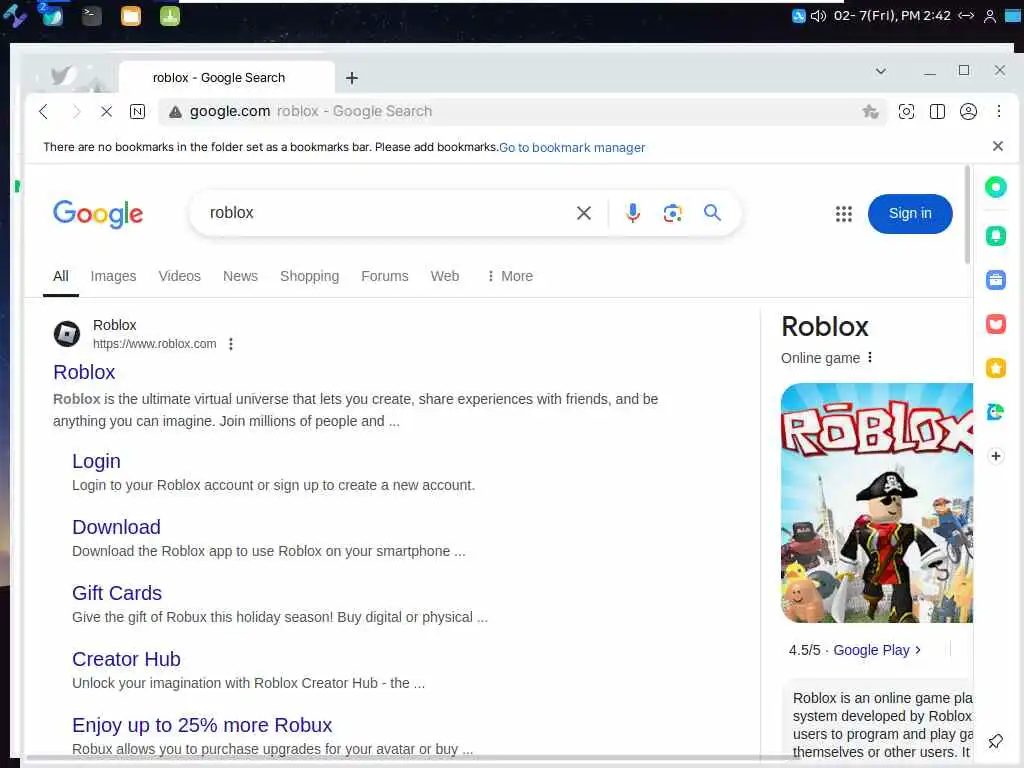
Task: Open the user account icon in top panel
Action: click(989, 16)
